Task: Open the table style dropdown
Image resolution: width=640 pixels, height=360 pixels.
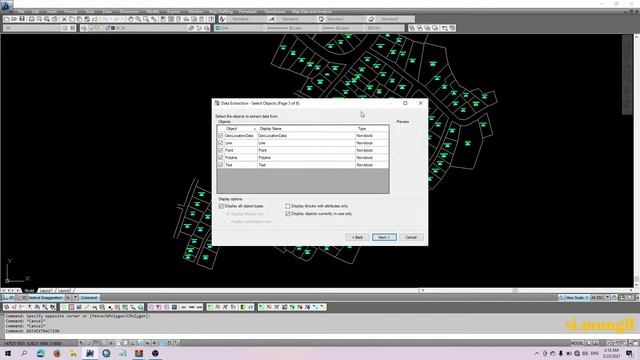Action: (345, 19)
